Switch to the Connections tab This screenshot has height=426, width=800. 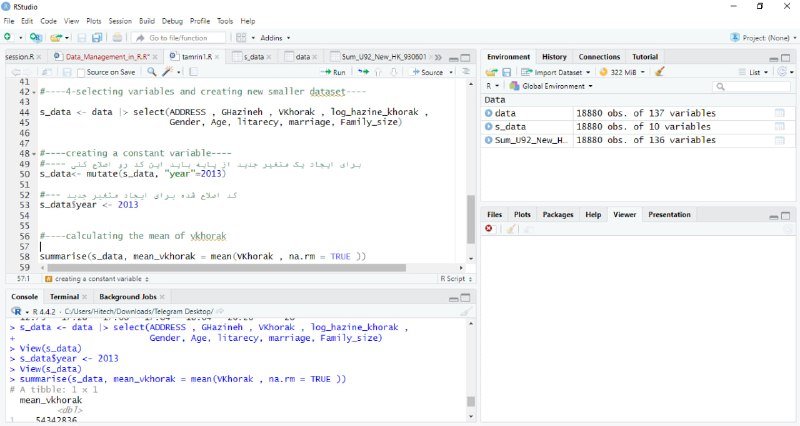[x=599, y=57]
